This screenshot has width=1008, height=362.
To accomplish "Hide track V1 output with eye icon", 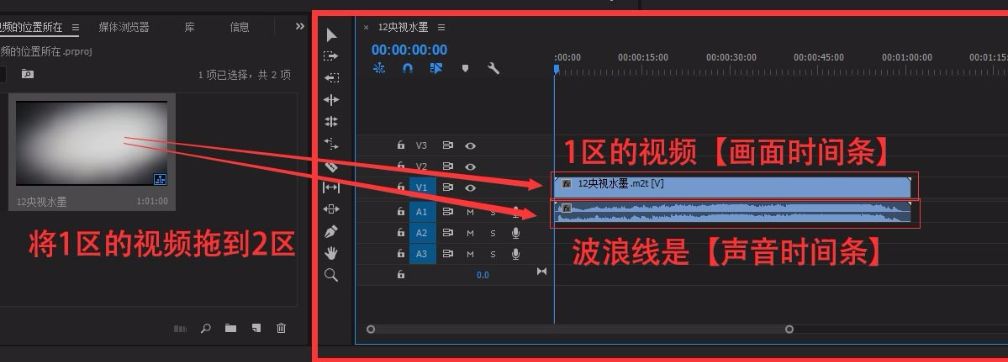I will coord(471,188).
